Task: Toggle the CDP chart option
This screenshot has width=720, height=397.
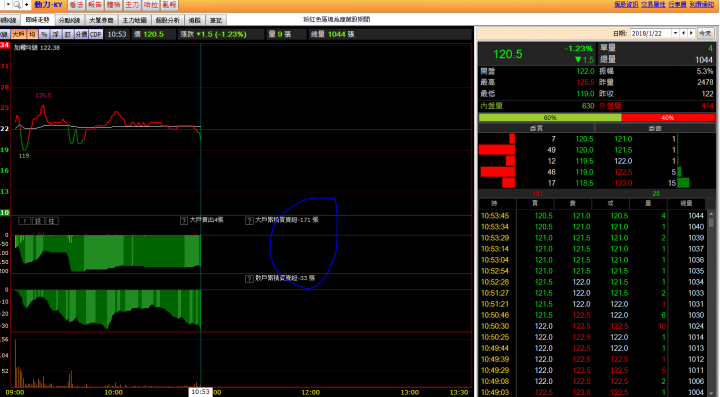Action: coord(96,34)
